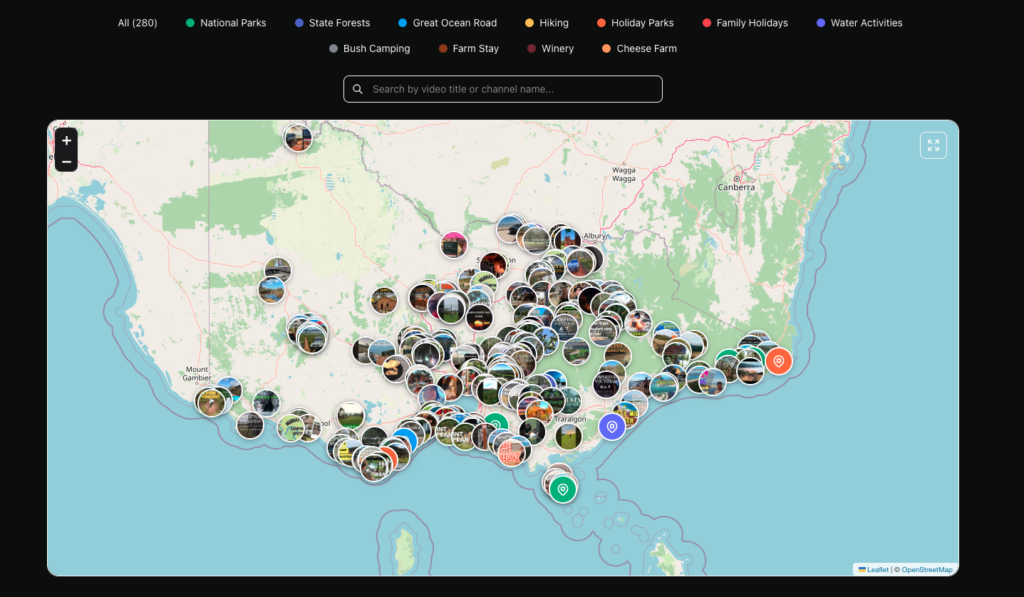
Task: Filter by Hiking category
Action: click(547, 23)
